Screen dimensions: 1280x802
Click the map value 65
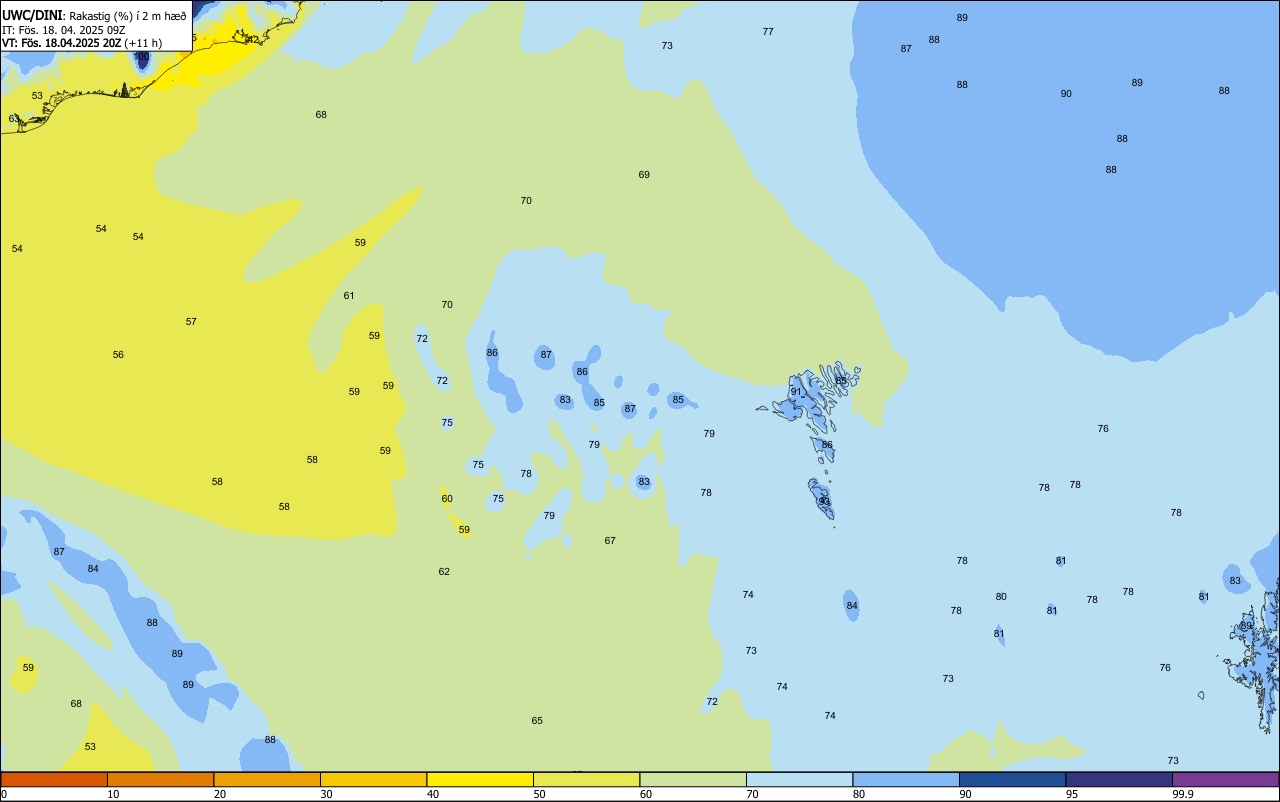[537, 721]
